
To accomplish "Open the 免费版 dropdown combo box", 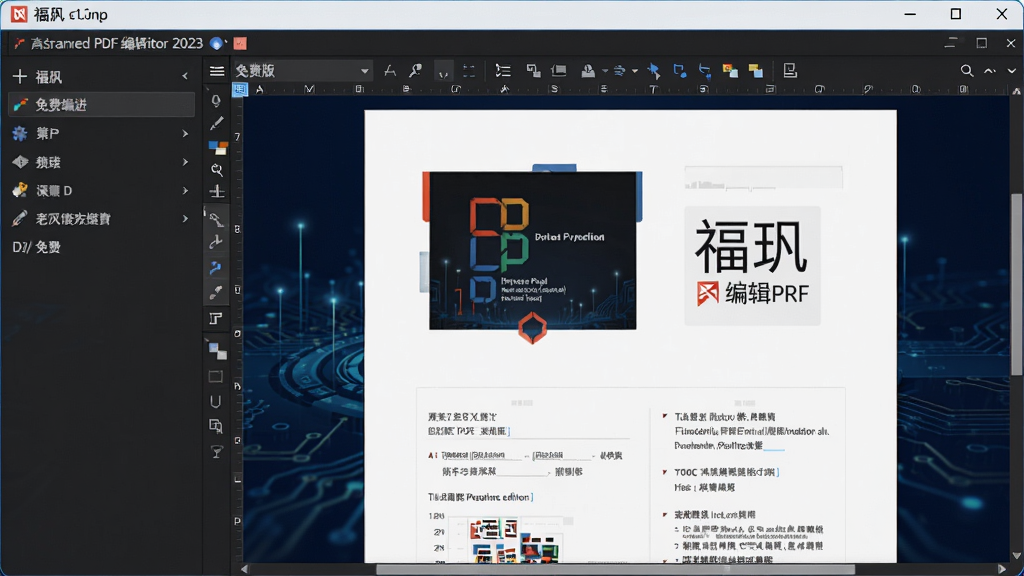I will (302, 71).
